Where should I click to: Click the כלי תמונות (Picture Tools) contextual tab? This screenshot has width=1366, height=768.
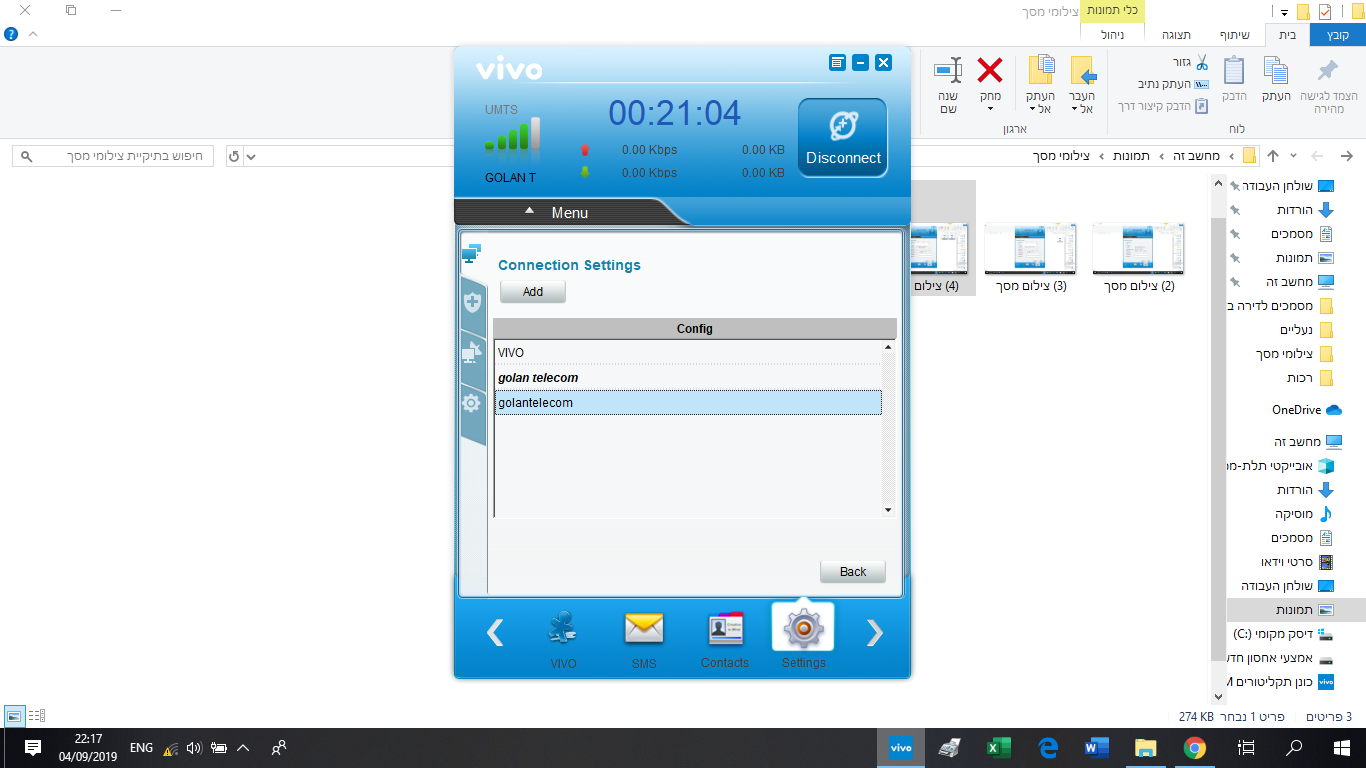click(x=1110, y=11)
